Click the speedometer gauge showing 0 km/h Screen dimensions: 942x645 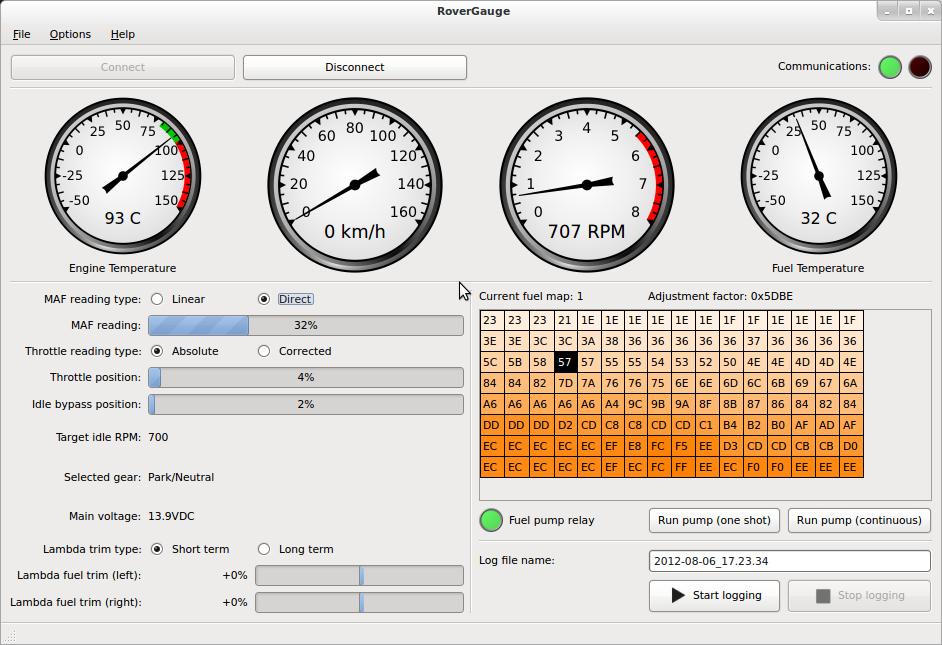pyautogui.click(x=355, y=185)
